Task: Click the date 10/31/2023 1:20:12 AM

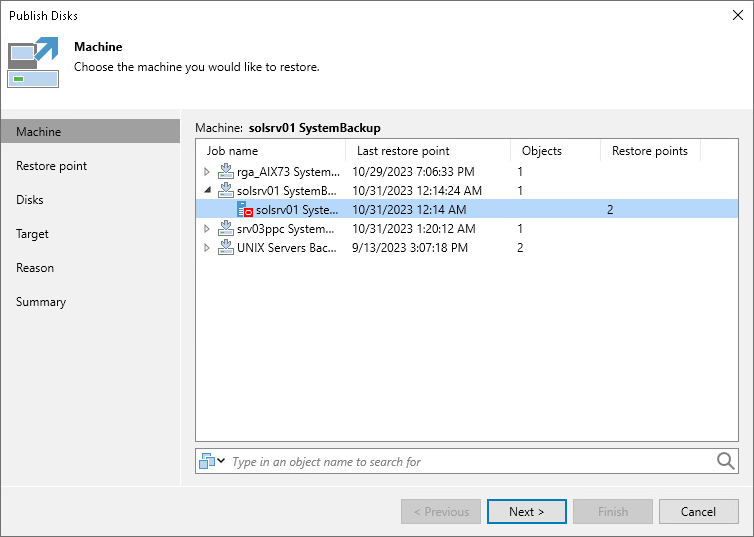Action: (x=414, y=229)
